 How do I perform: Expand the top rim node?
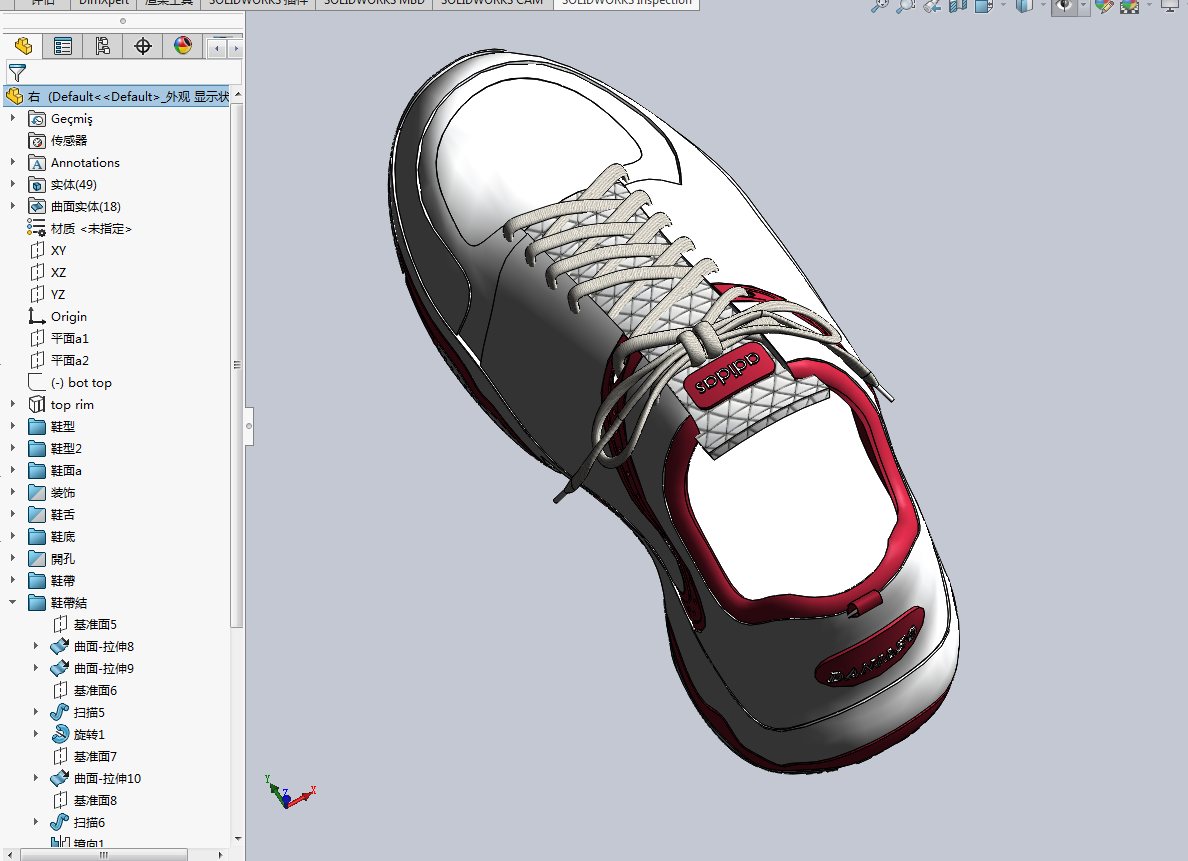point(12,404)
